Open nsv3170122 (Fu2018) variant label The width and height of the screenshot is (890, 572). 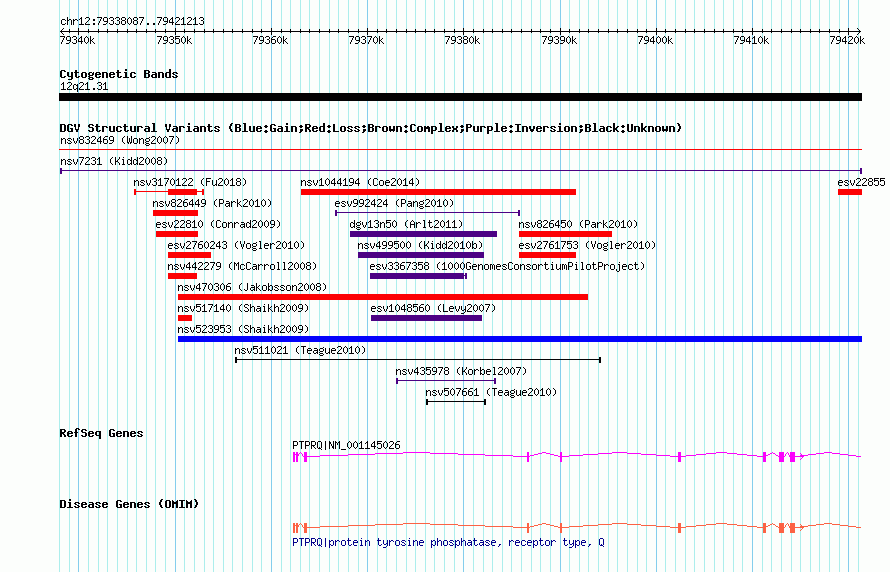pyautogui.click(x=190, y=182)
